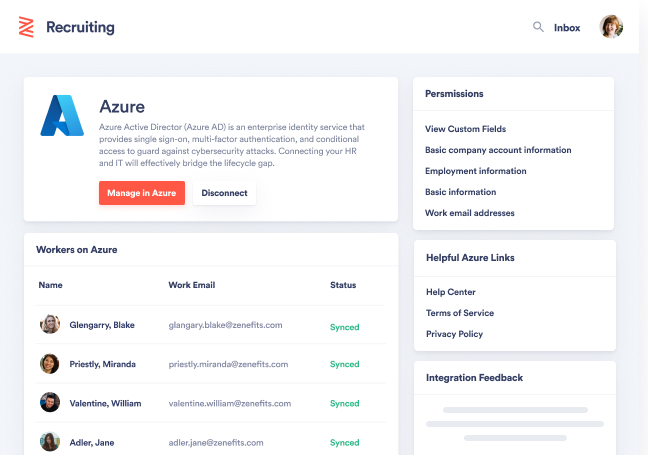The height and width of the screenshot is (455, 648).
Task: Click the Recruiting page title
Action: pyautogui.click(x=80, y=27)
